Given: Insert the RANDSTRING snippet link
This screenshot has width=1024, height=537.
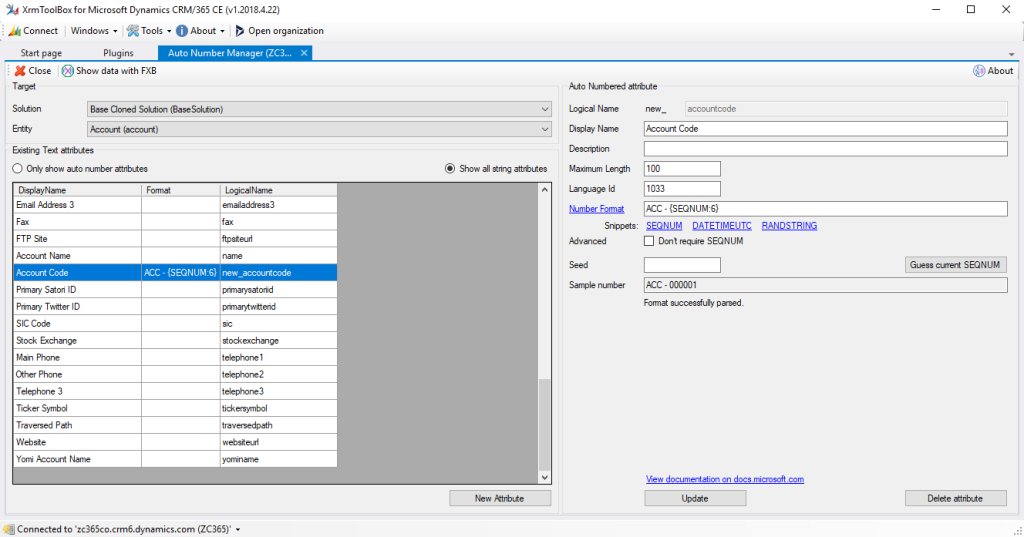Looking at the screenshot, I should point(789,225).
